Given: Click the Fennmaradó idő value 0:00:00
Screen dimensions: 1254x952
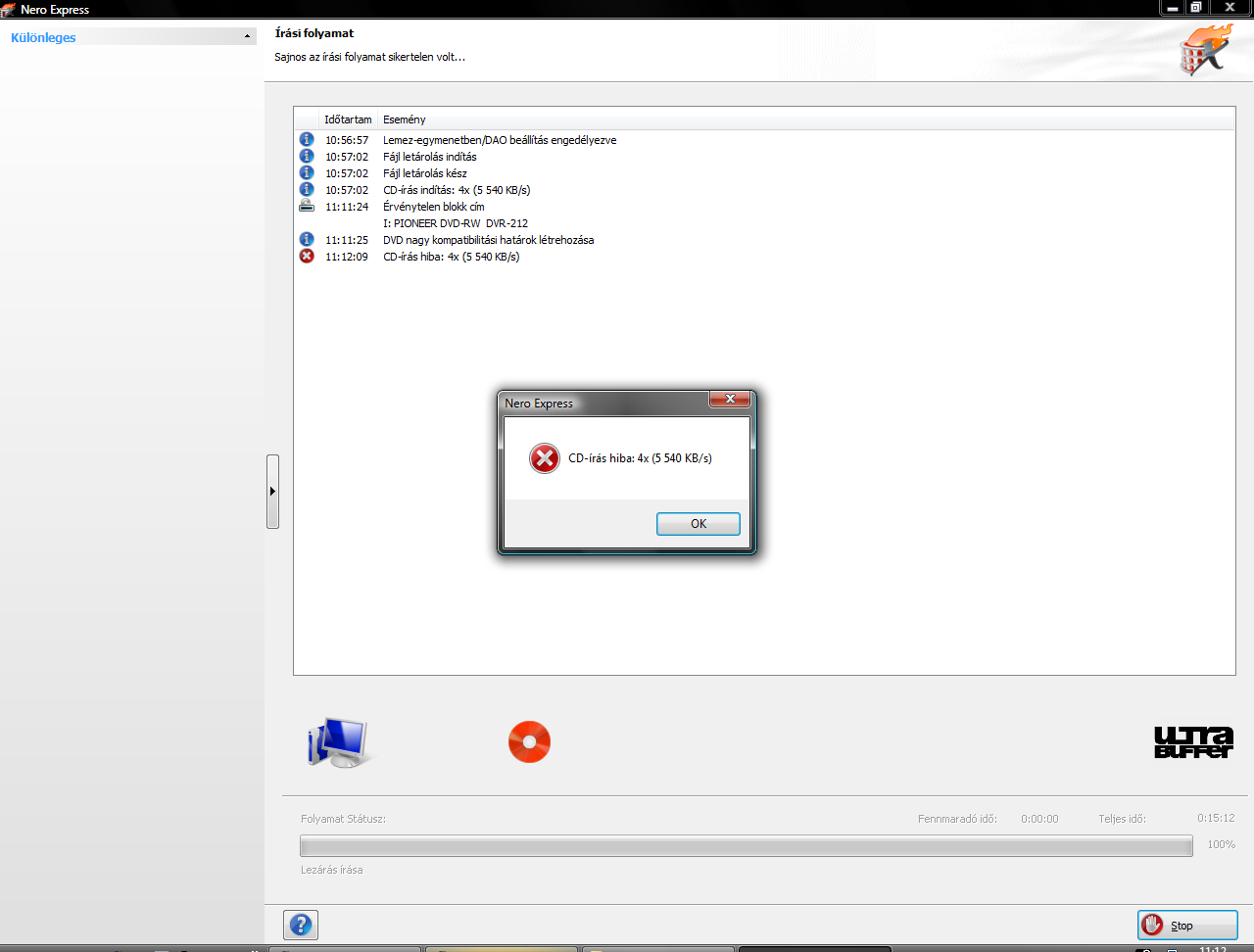Looking at the screenshot, I should (x=1039, y=819).
